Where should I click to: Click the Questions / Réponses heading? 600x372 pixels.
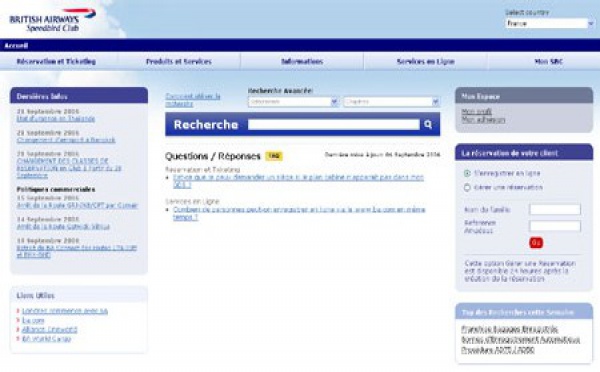click(x=213, y=156)
